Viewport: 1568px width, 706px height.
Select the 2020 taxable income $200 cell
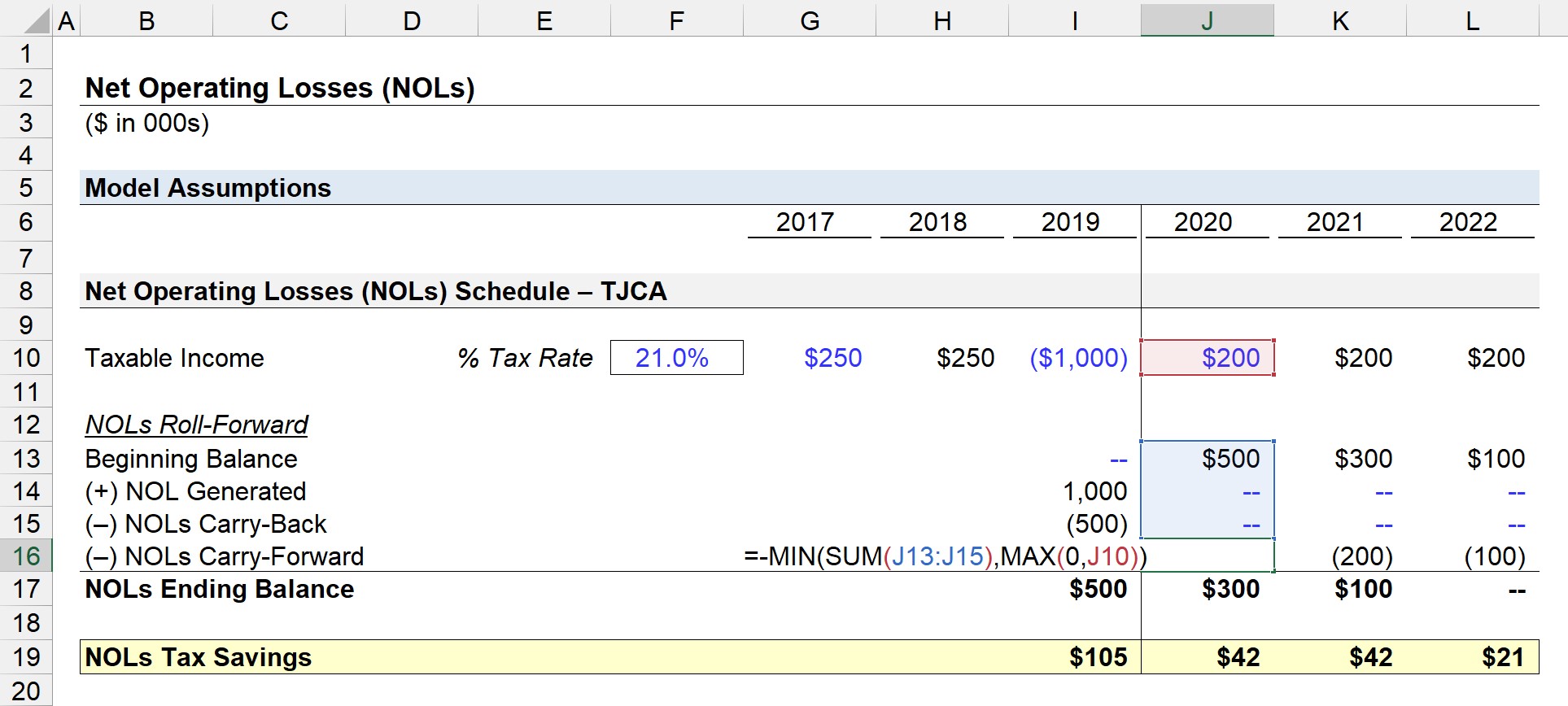point(1208,358)
